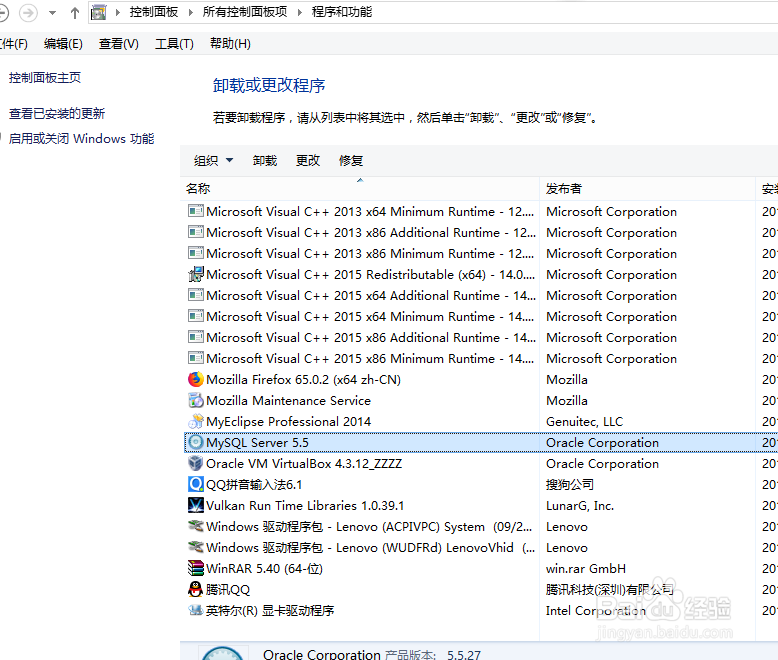Click icon of Visual C++ 2015 x86 Additional Runtime
Viewport: 778px width, 660px height.
[x=195, y=337]
